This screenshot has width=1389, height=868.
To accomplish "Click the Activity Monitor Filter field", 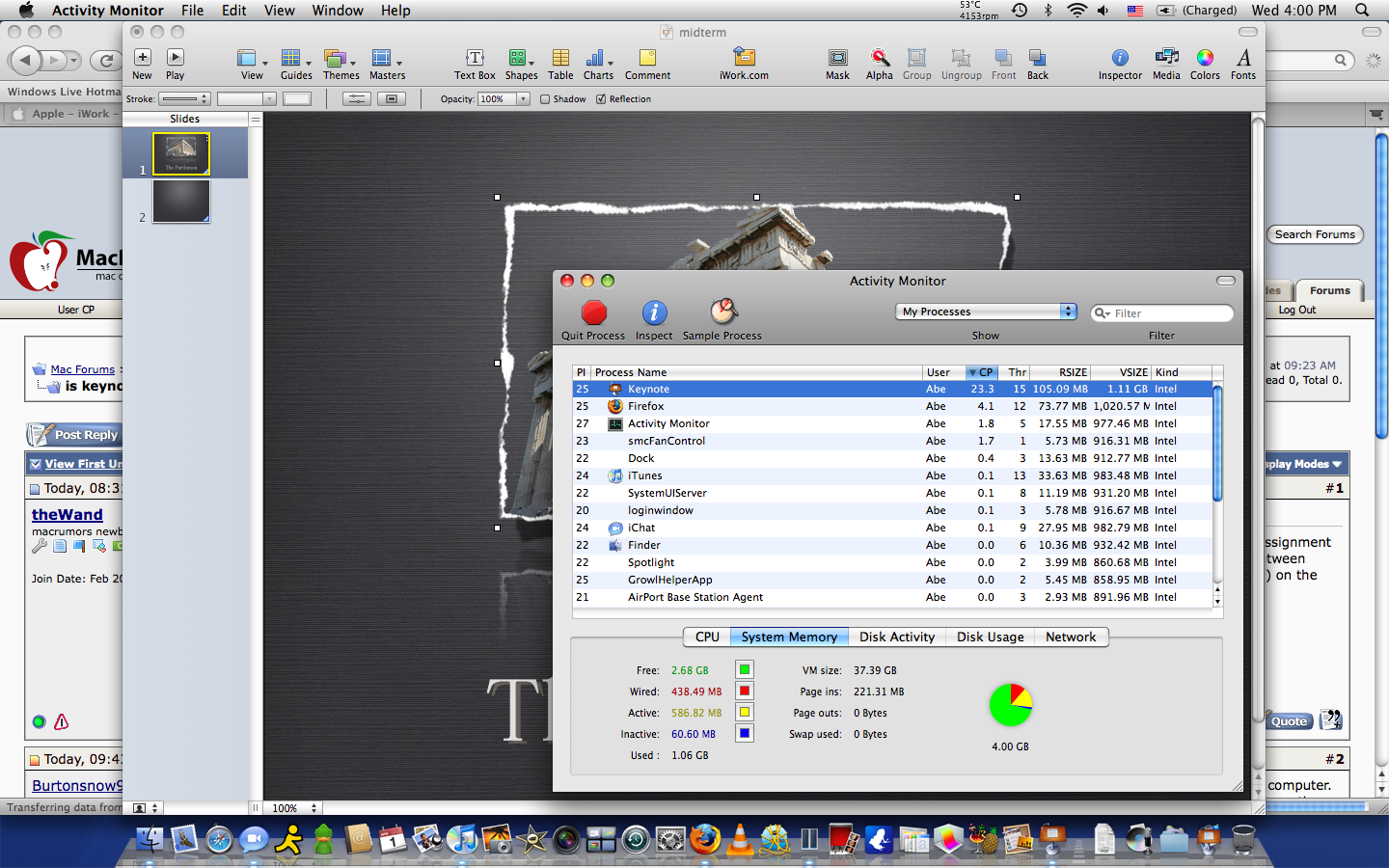I will click(x=1162, y=313).
